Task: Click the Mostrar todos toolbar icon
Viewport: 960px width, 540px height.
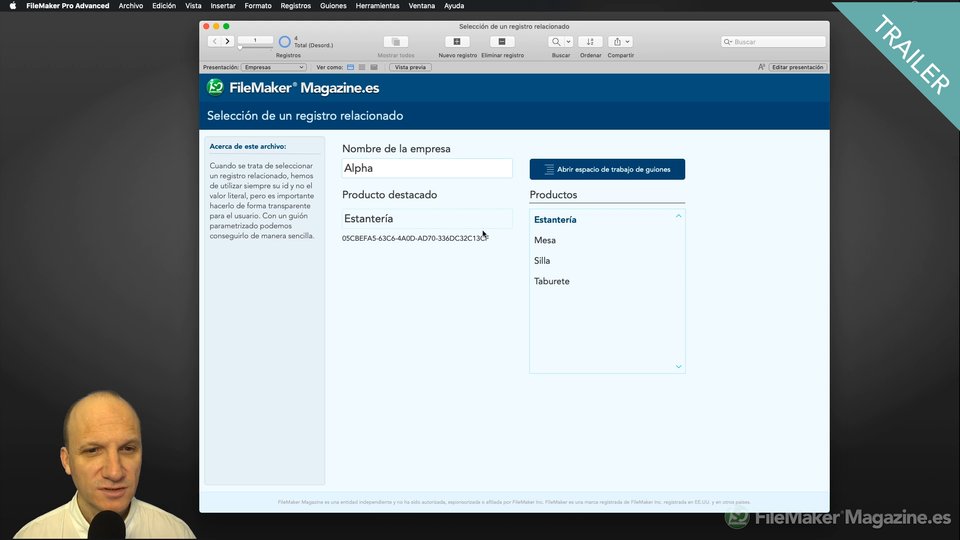Action: click(x=396, y=42)
